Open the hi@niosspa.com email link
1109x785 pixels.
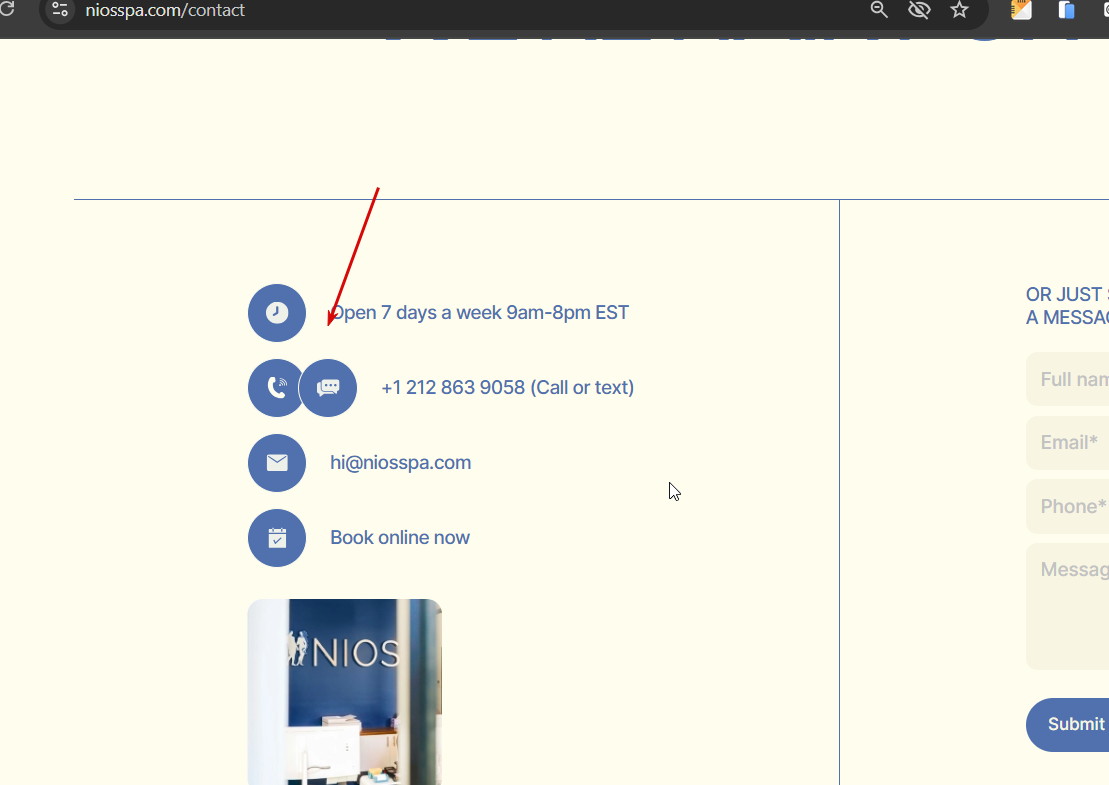pos(400,463)
